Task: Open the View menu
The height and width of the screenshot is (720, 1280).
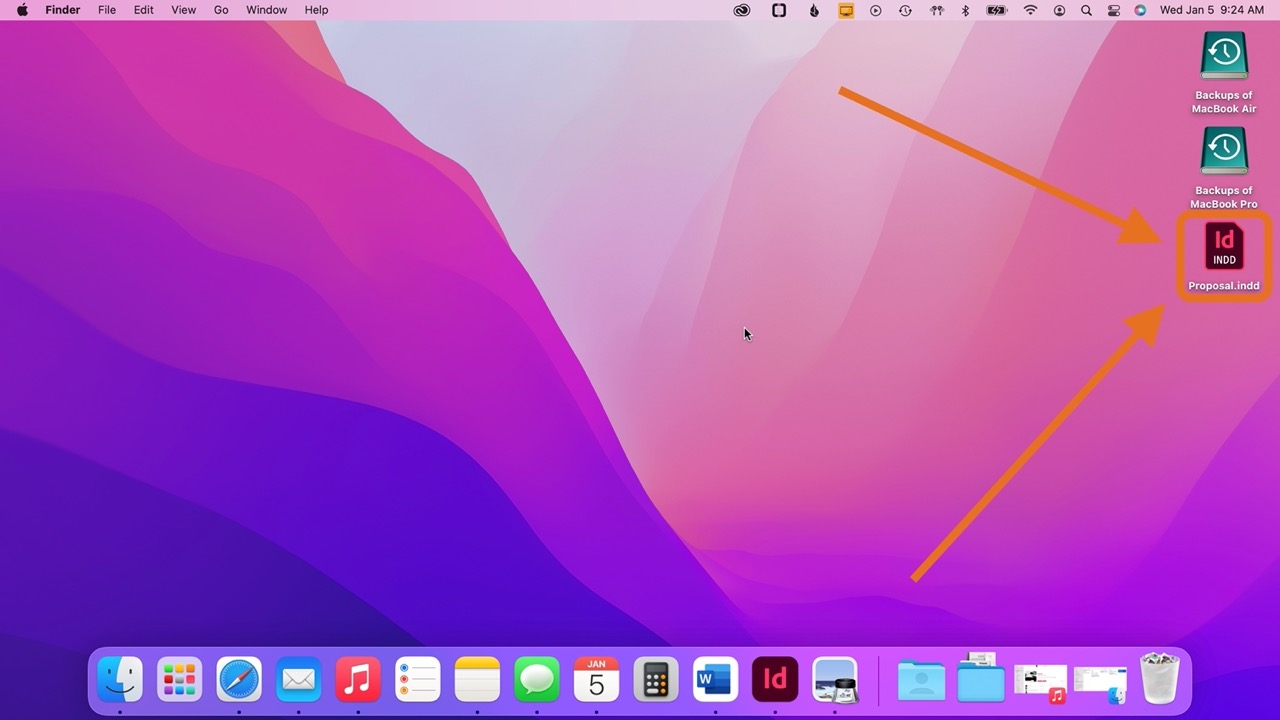Action: tap(184, 10)
